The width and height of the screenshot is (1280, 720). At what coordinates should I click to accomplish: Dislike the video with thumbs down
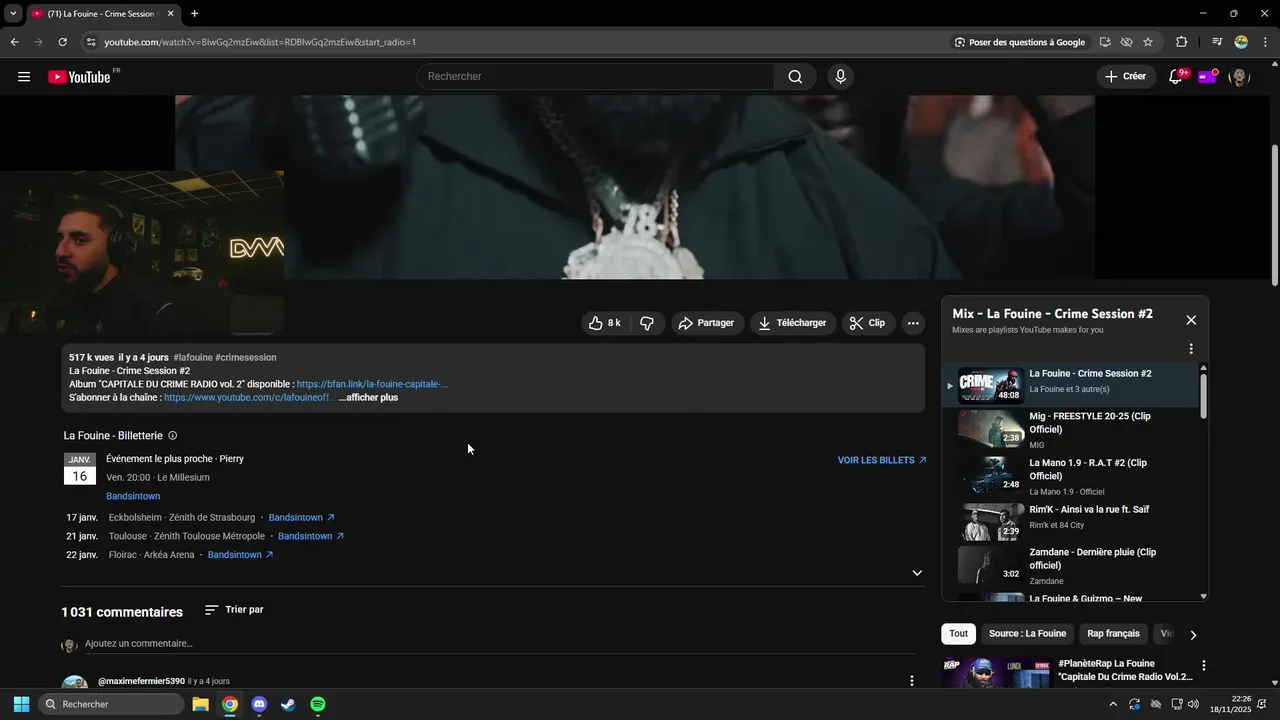[647, 323]
